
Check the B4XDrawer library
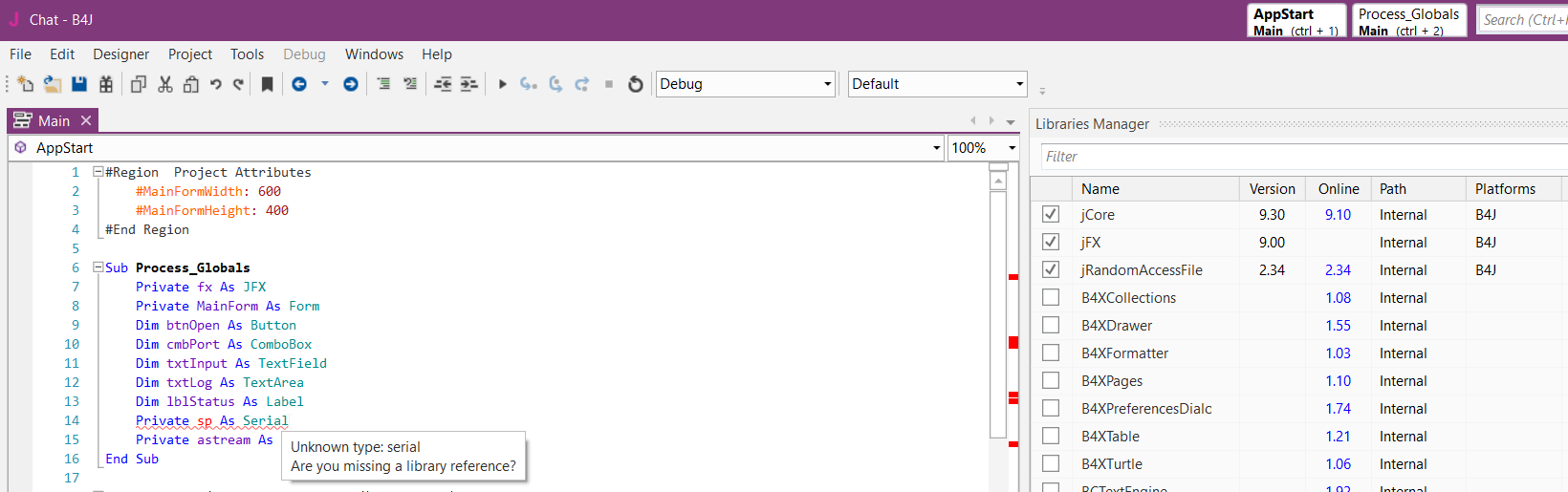pos(1051,325)
